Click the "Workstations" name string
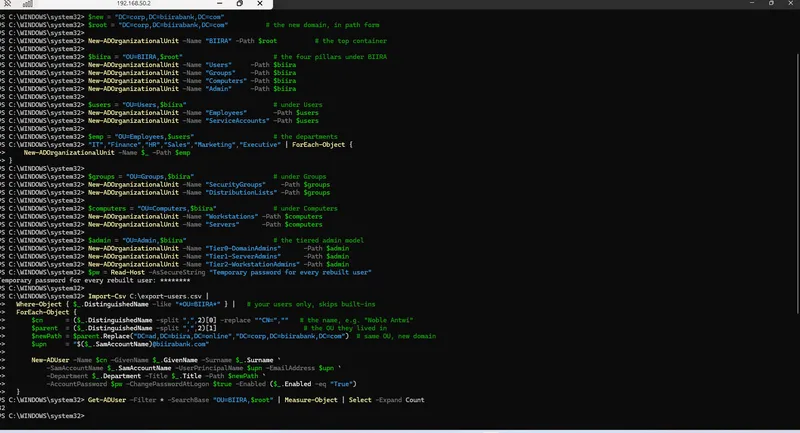 (x=232, y=216)
